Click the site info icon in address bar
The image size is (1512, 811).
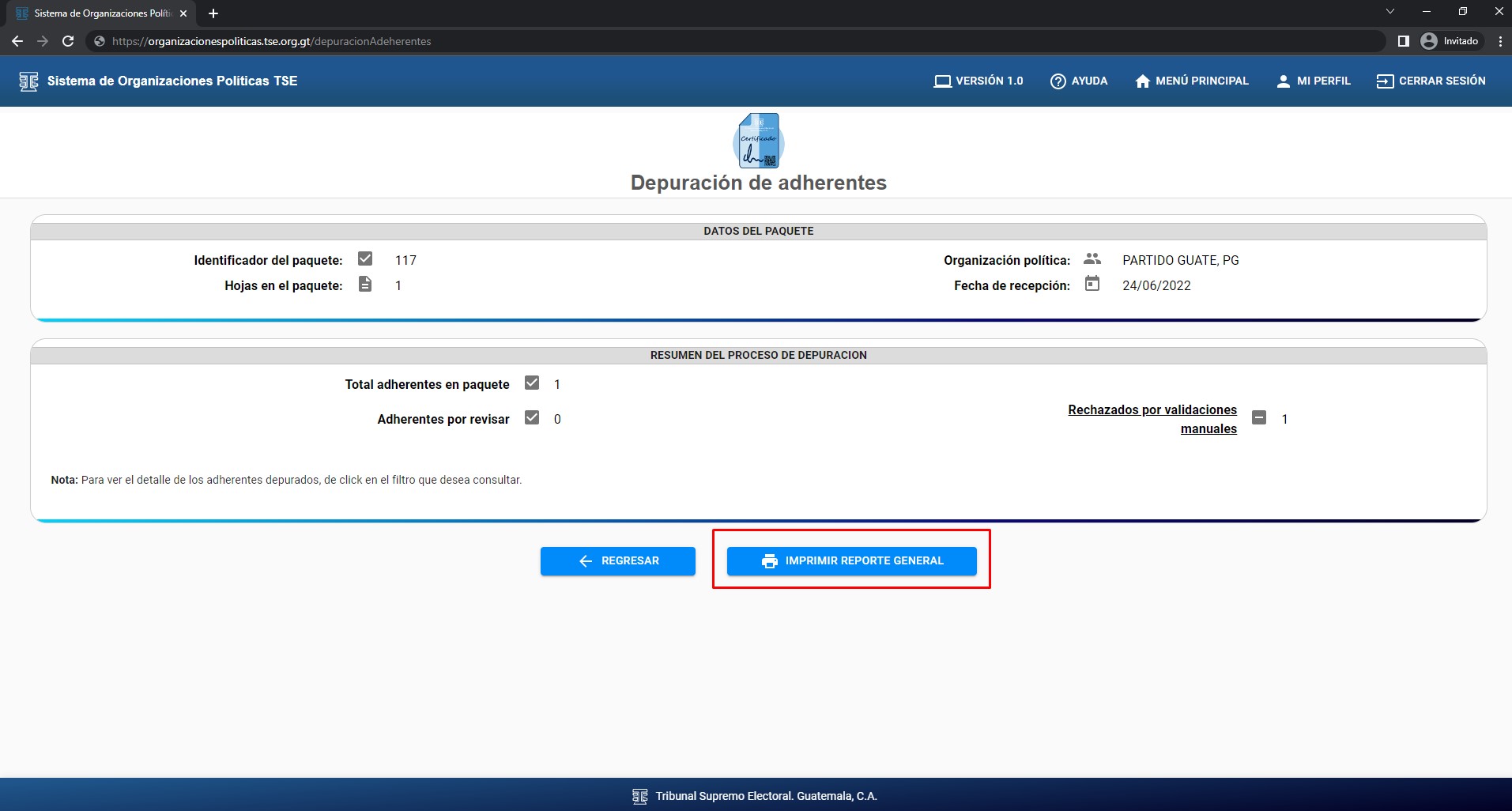[100, 41]
